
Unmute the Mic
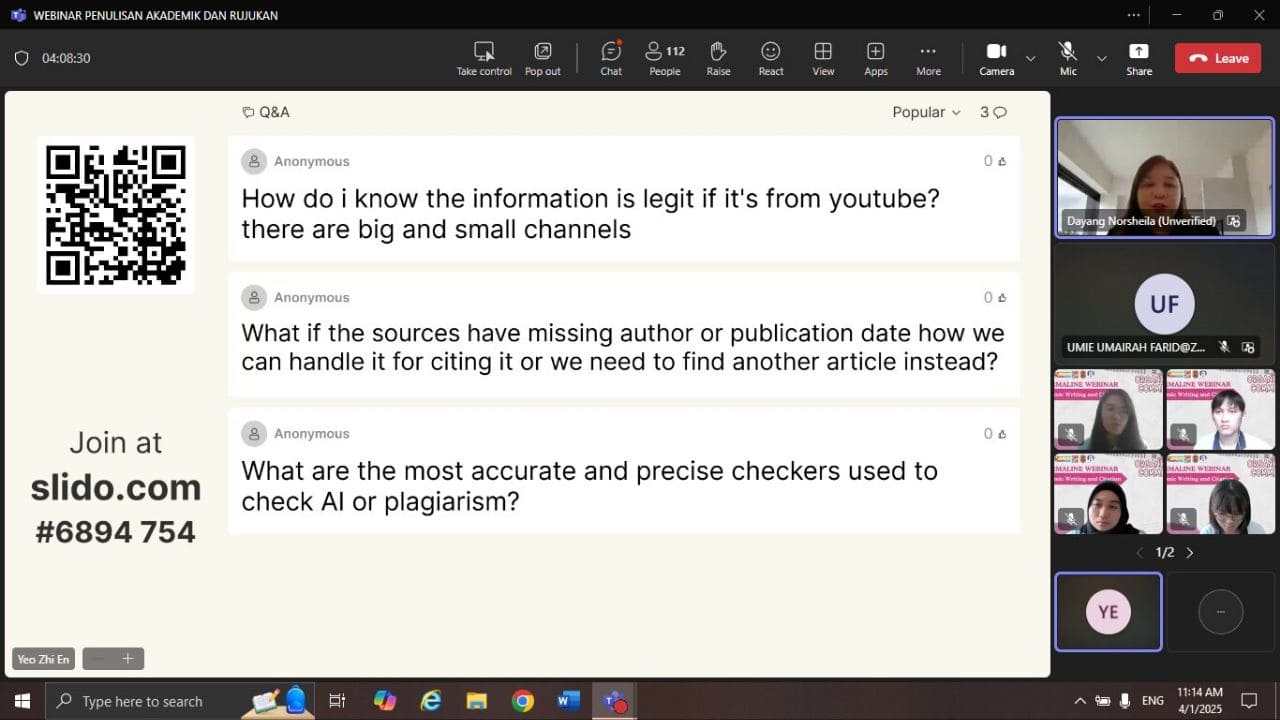pyautogui.click(x=1068, y=58)
